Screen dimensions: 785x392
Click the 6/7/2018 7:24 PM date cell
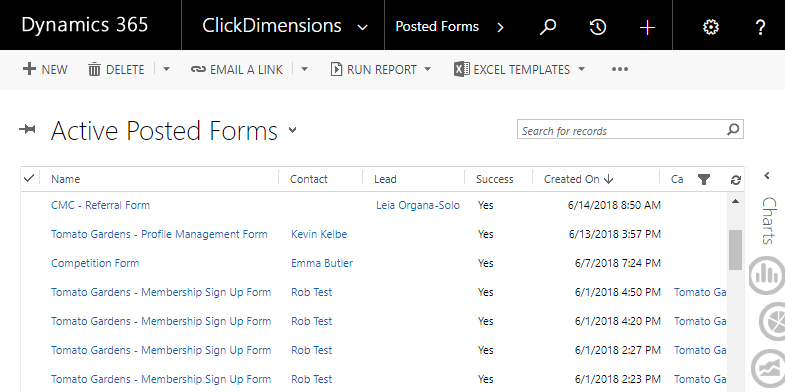click(x=618, y=263)
